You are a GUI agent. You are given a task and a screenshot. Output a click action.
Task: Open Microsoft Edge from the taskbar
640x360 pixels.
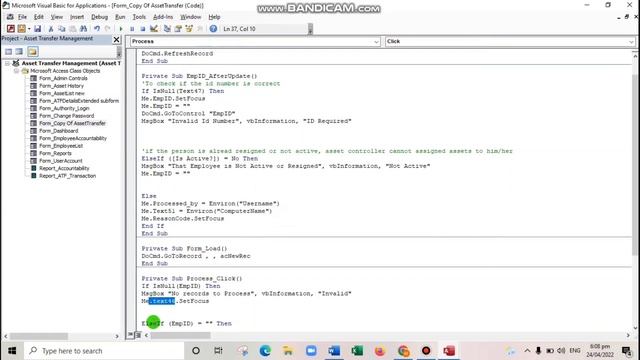[265, 351]
